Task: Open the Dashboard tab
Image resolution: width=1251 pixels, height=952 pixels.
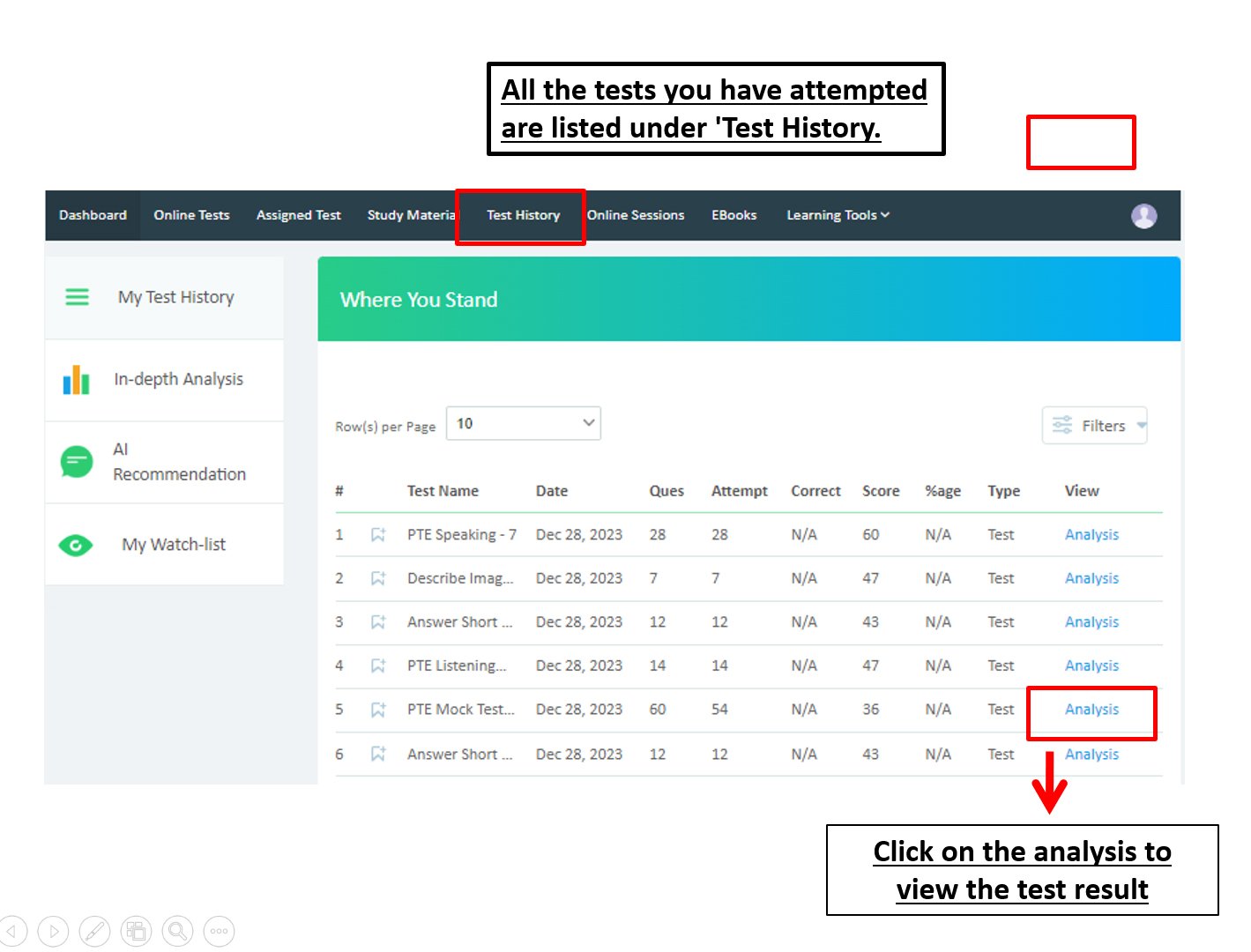Action: (x=93, y=215)
